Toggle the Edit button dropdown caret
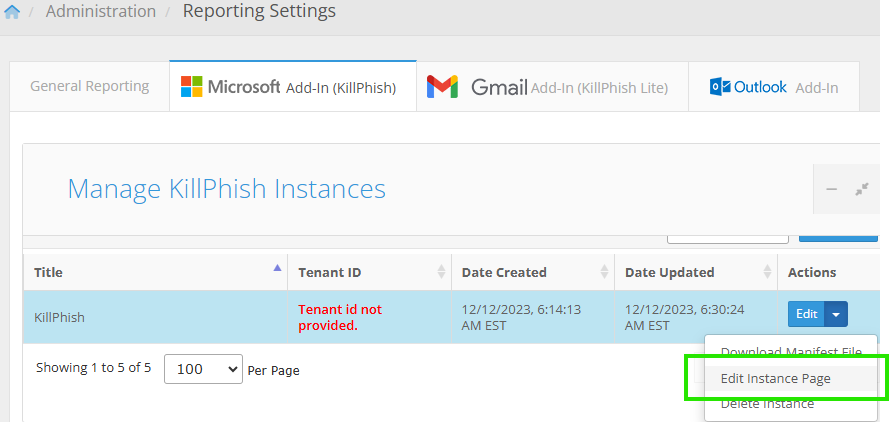This screenshot has width=889, height=422. (836, 314)
